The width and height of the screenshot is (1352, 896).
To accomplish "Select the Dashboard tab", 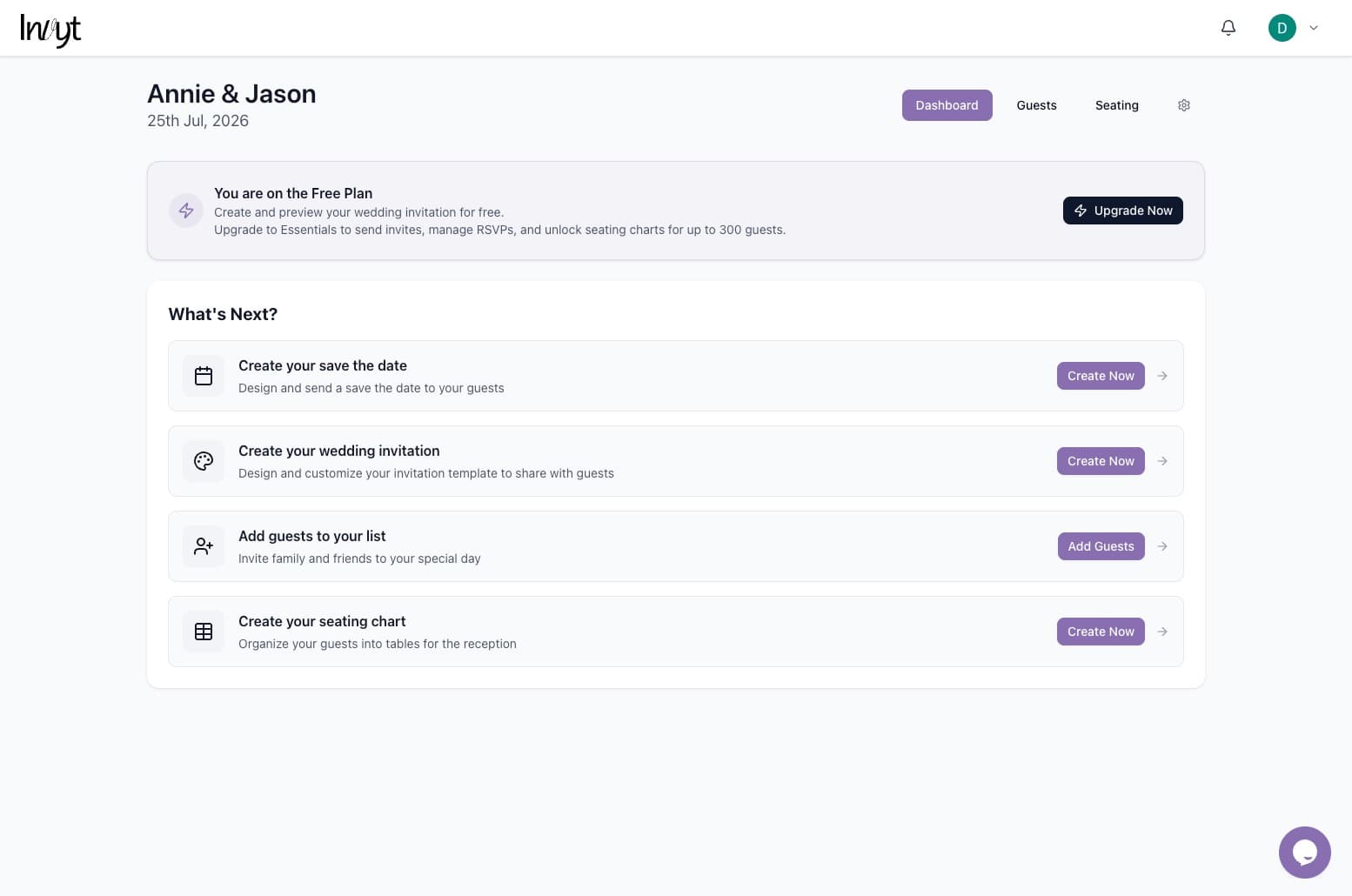I will [947, 104].
